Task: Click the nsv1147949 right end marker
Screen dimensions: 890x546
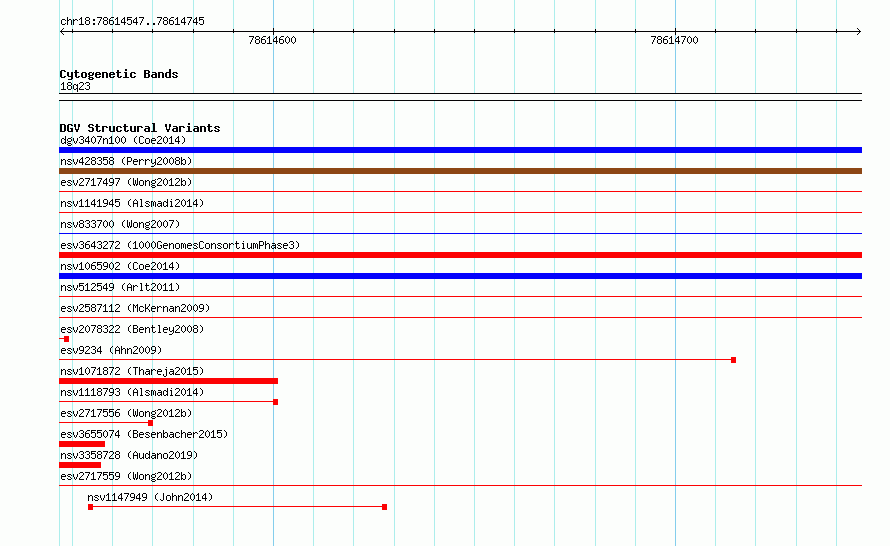Action: tap(384, 507)
